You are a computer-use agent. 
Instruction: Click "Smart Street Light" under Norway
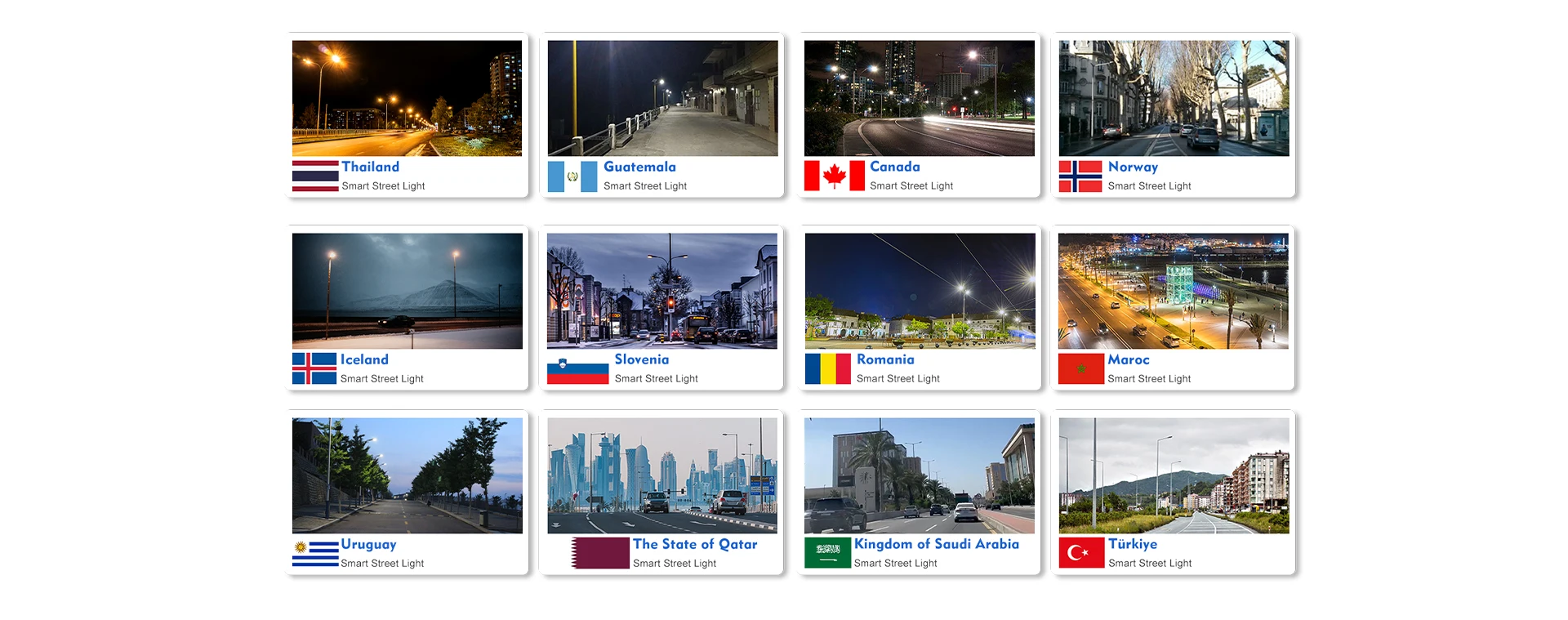click(x=1150, y=186)
